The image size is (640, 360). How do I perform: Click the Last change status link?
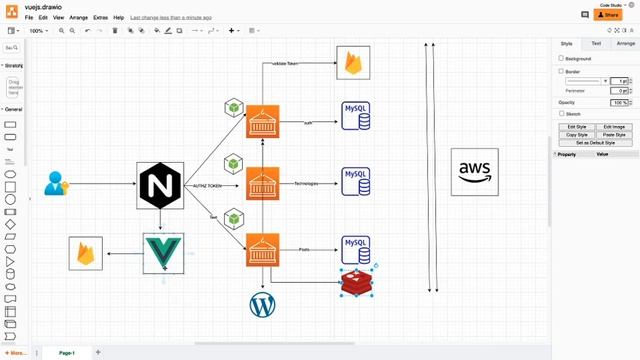point(171,18)
